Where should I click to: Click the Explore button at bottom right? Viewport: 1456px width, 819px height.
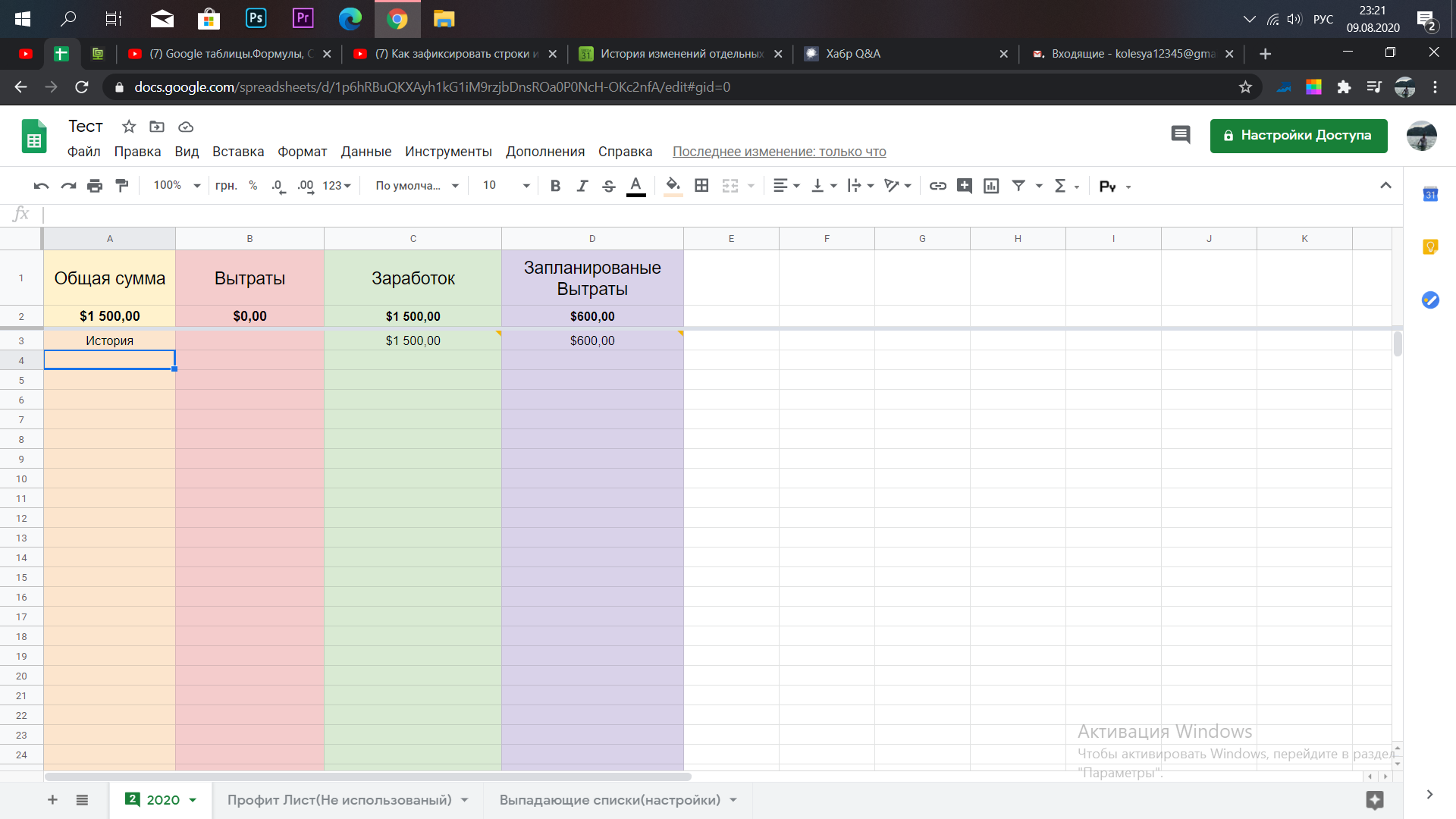pyautogui.click(x=1375, y=800)
